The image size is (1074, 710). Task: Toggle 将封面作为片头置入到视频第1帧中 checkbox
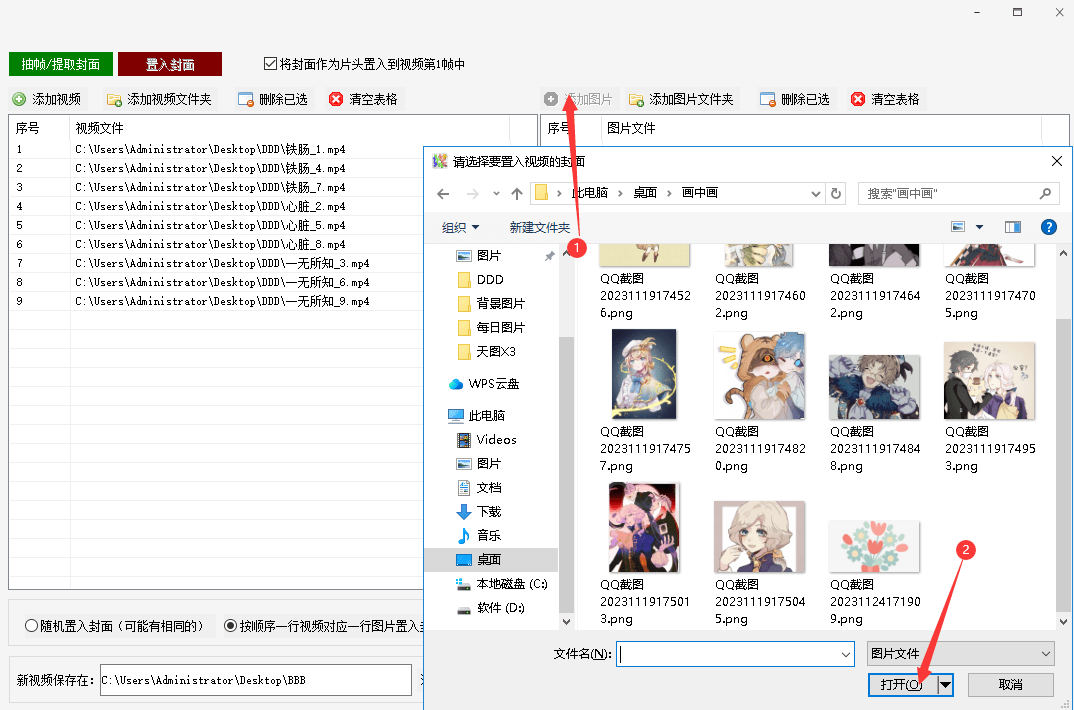tap(270, 64)
